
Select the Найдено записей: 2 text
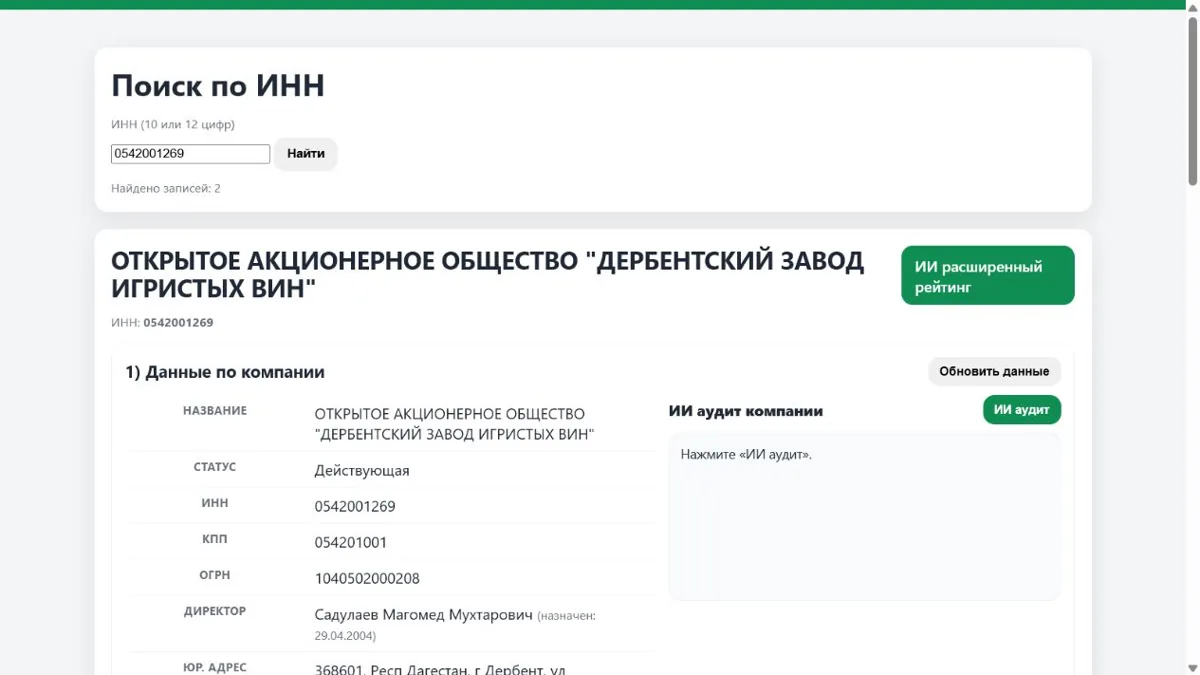166,188
